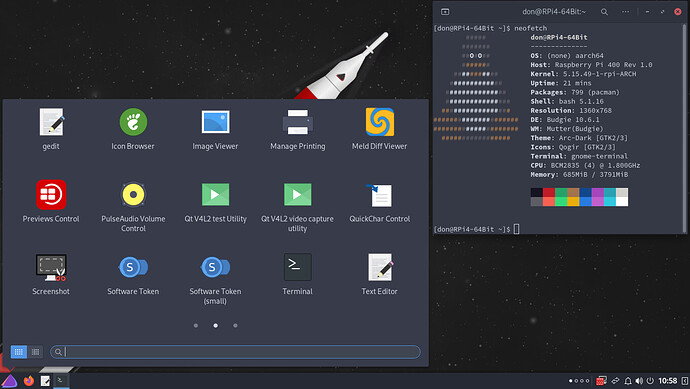Open Meld Diff Viewer
Screen dimensions: 690x389
pyautogui.click(x=379, y=128)
